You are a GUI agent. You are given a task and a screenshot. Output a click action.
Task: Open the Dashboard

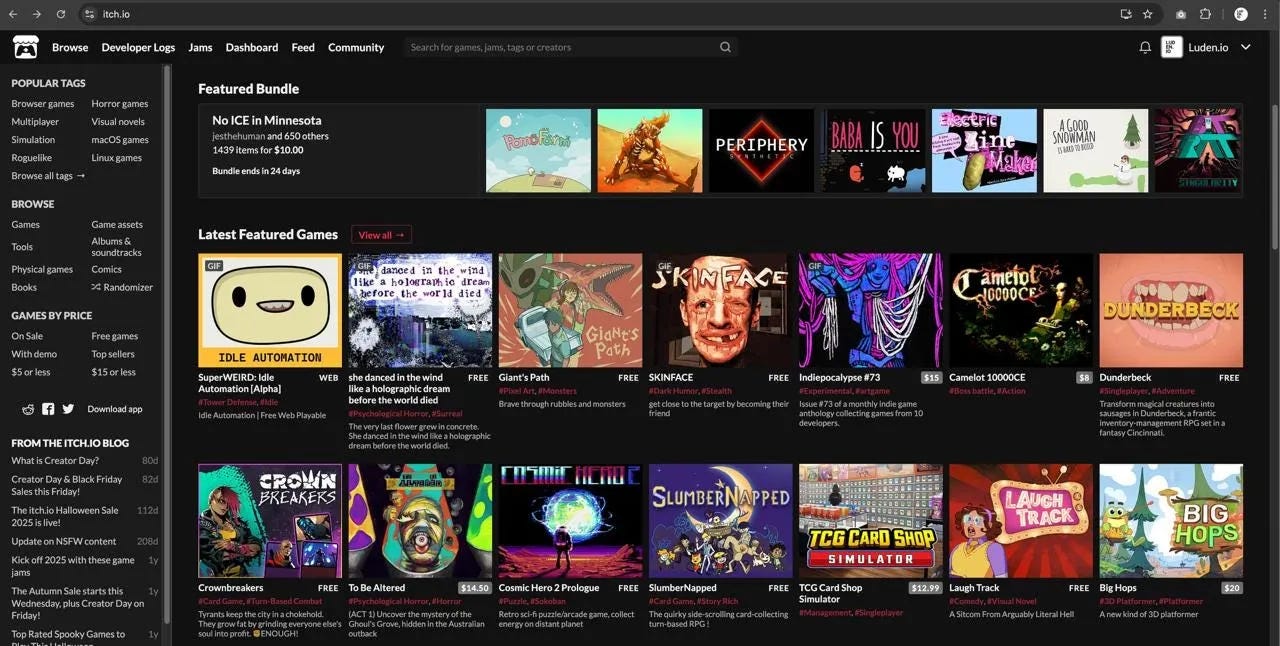(x=252, y=47)
